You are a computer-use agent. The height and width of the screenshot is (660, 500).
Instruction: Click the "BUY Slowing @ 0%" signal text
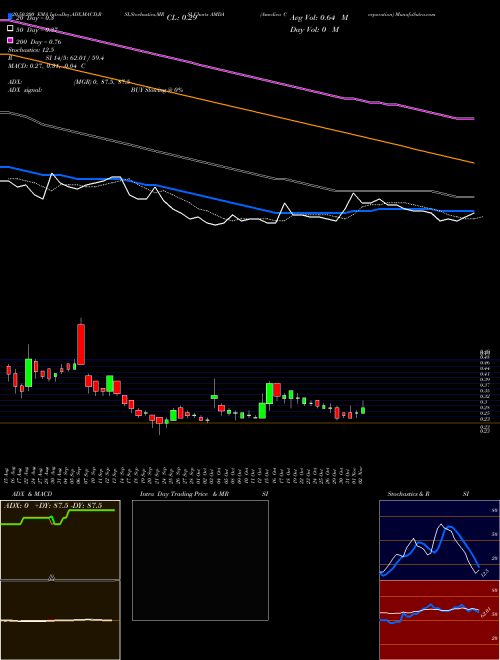click(x=157, y=90)
